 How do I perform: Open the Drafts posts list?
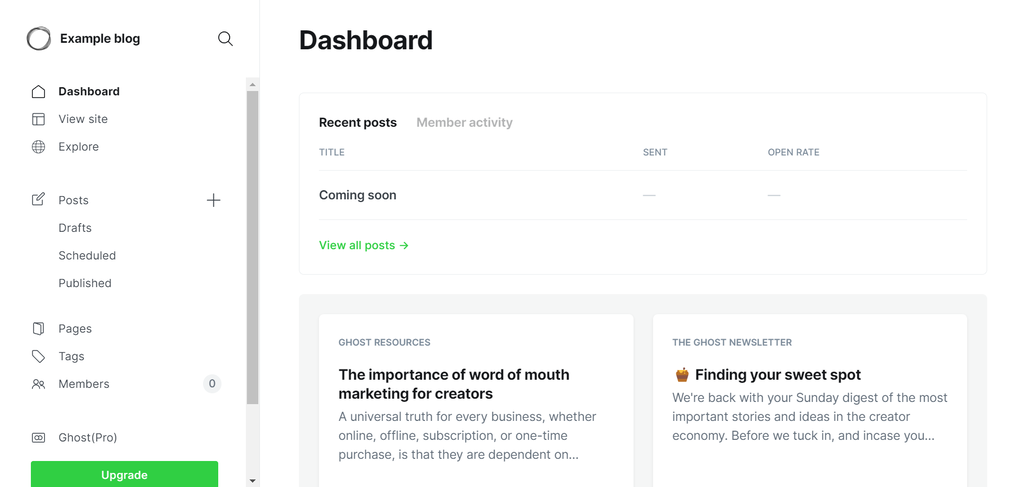(75, 228)
